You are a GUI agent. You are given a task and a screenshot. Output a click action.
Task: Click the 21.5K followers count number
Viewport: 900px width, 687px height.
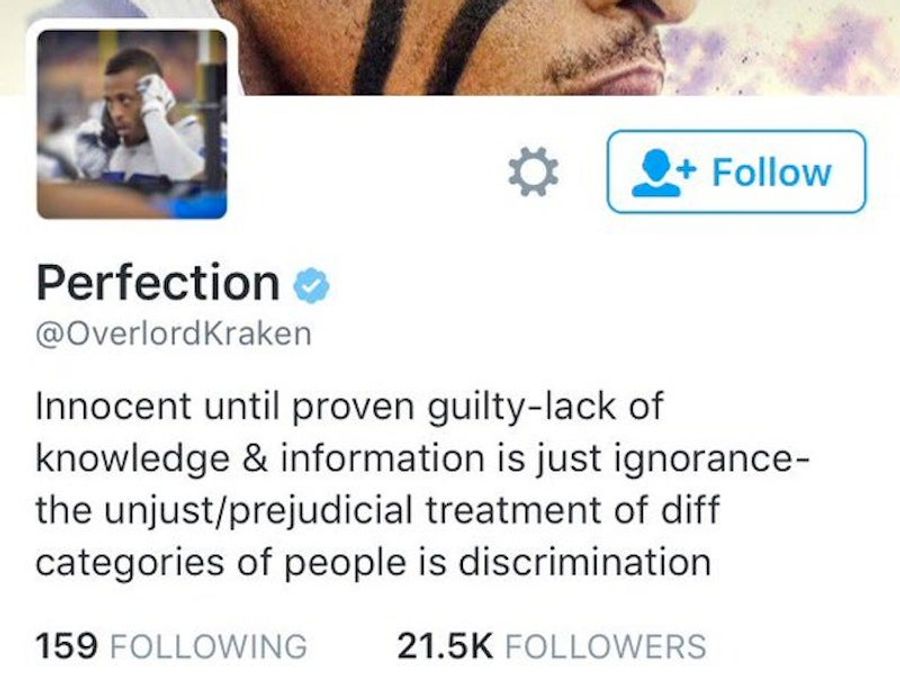pos(445,646)
